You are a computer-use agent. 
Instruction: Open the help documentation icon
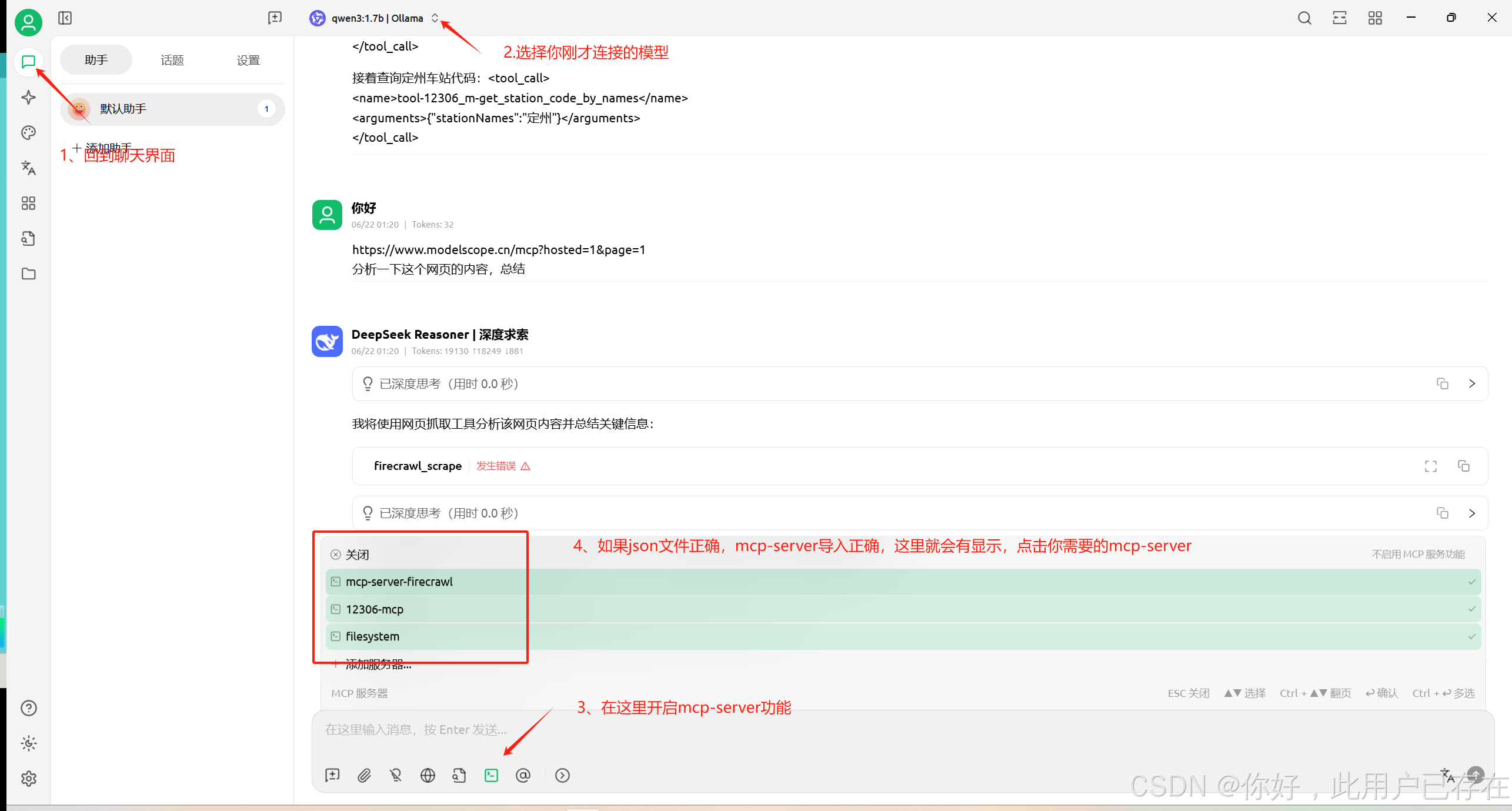point(28,708)
